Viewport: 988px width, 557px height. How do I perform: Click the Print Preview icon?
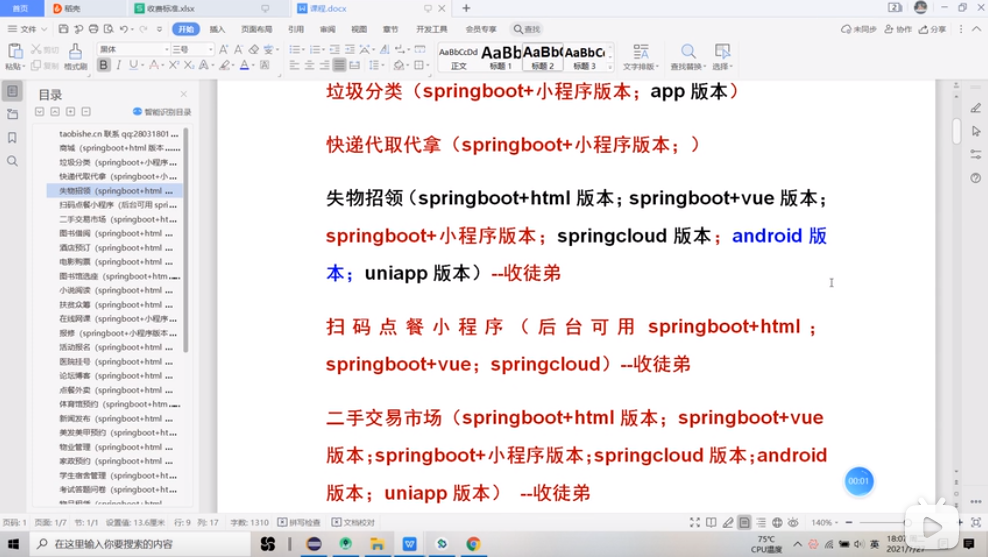(x=108, y=29)
